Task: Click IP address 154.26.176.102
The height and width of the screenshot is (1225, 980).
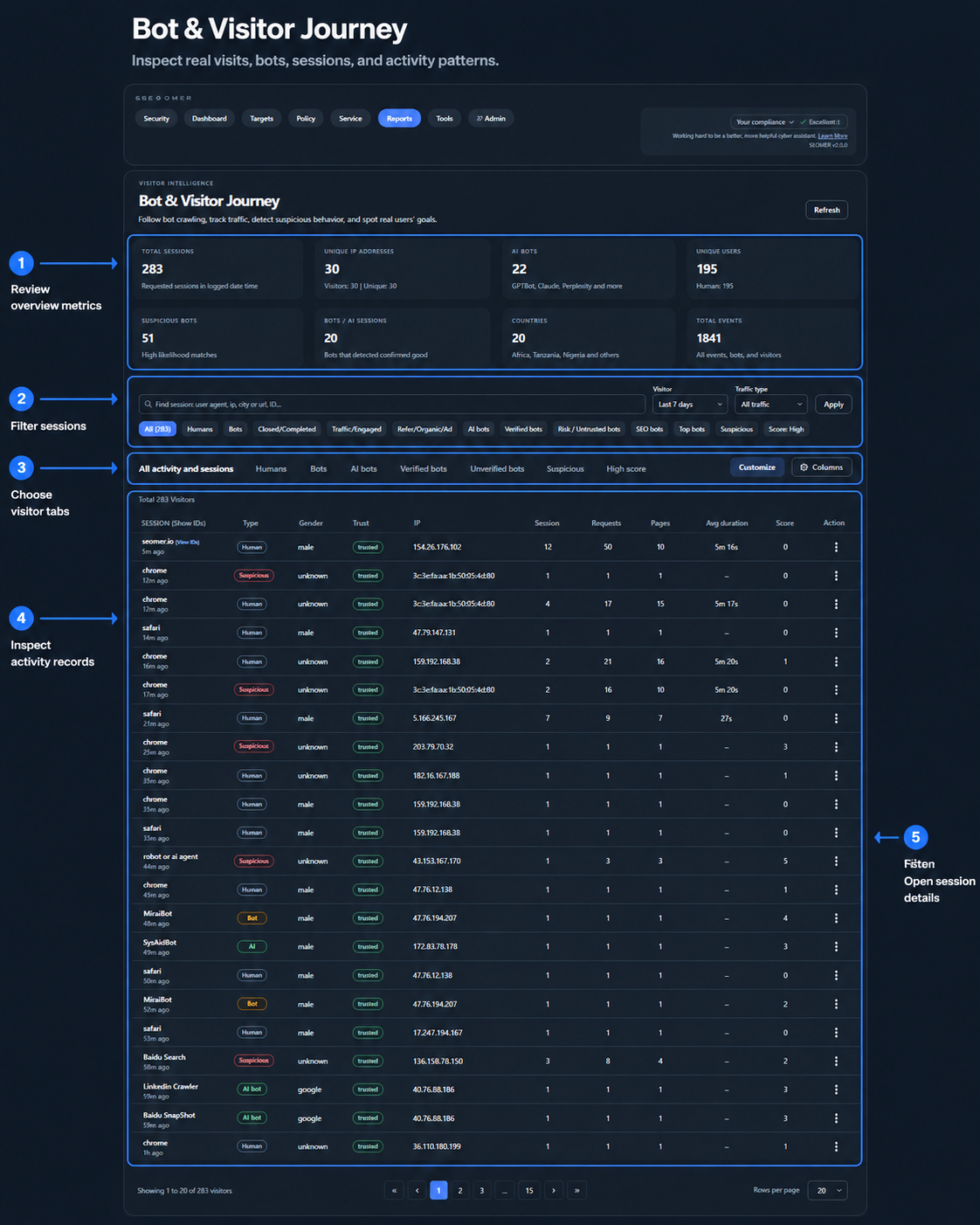Action: coord(437,547)
